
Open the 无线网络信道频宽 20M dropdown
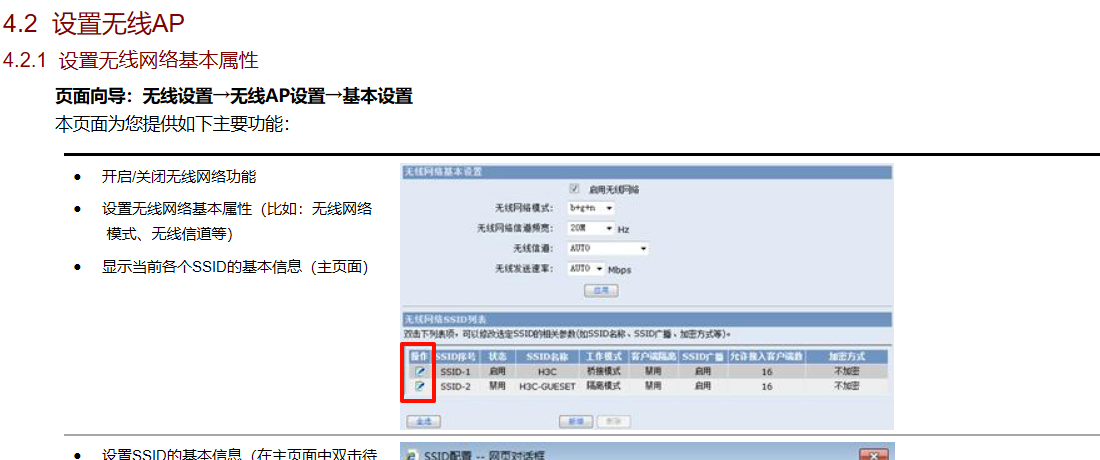pyautogui.click(x=591, y=229)
